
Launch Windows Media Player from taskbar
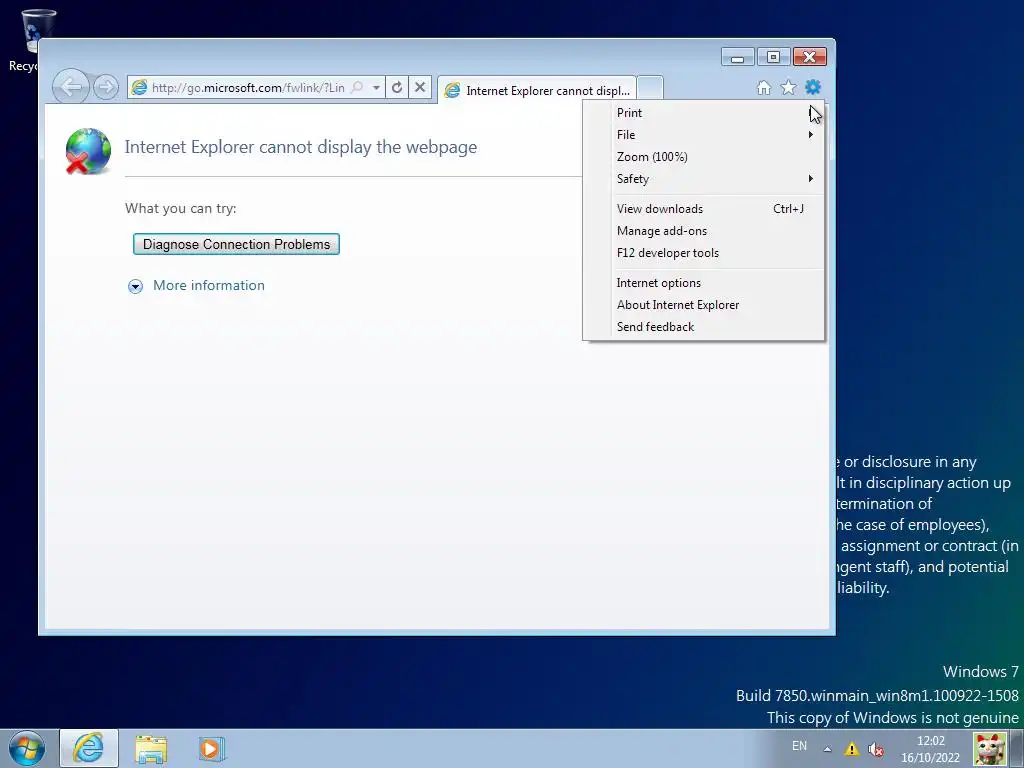point(212,749)
